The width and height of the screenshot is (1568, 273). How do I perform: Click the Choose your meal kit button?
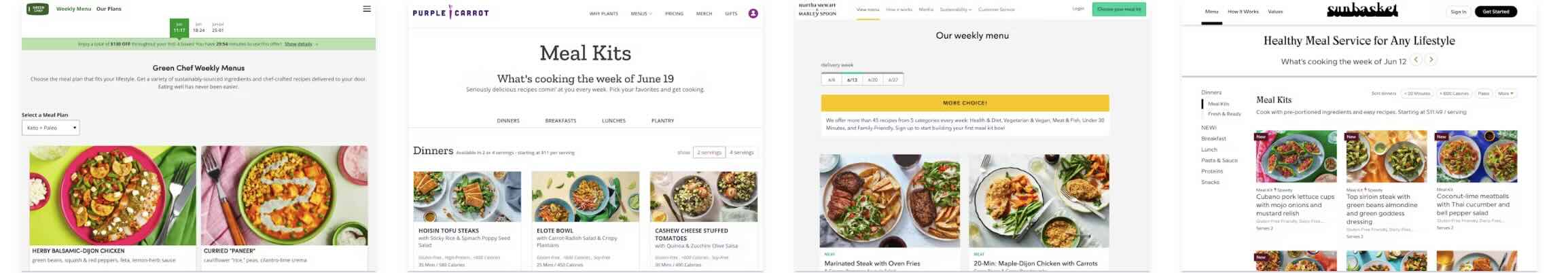pos(1118,10)
